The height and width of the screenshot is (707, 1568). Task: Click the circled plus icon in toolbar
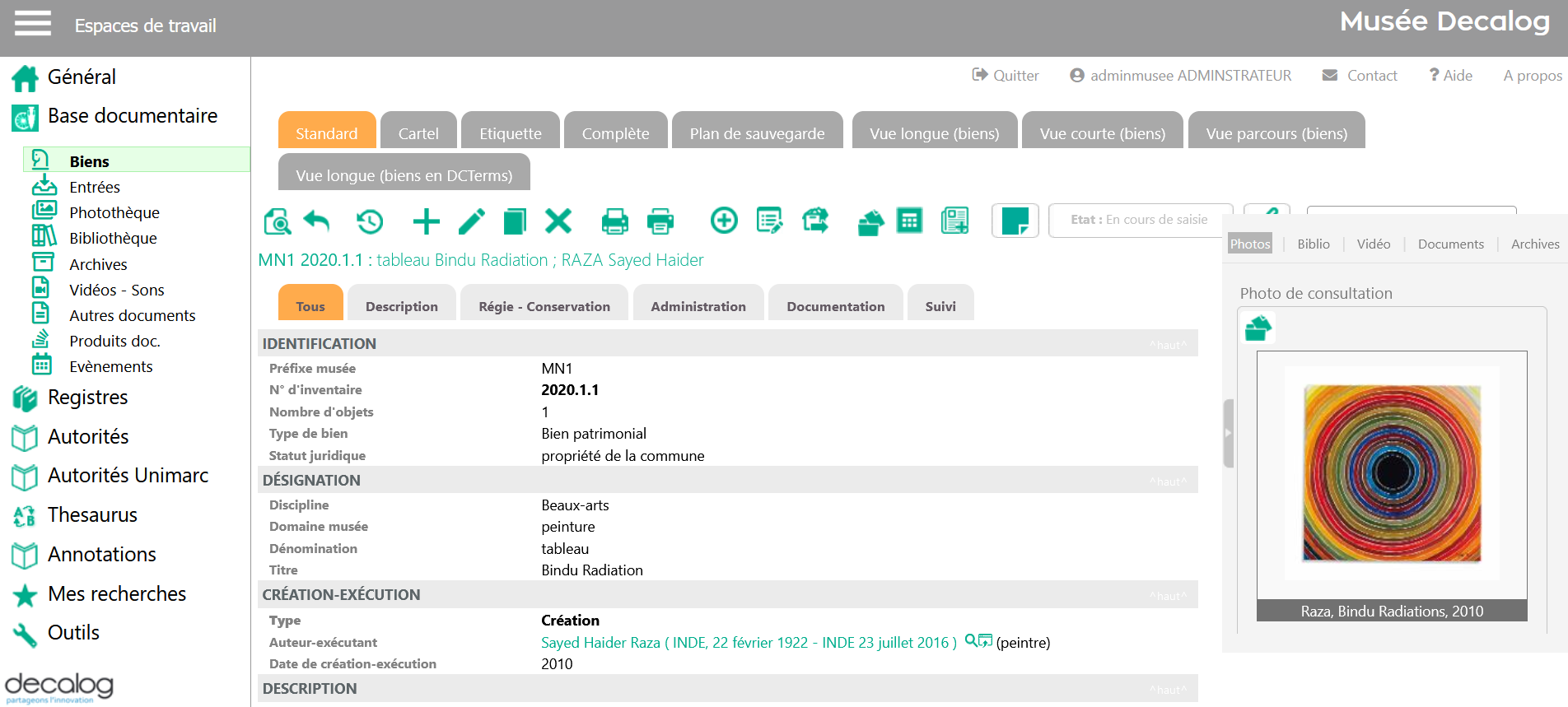pyautogui.click(x=724, y=221)
